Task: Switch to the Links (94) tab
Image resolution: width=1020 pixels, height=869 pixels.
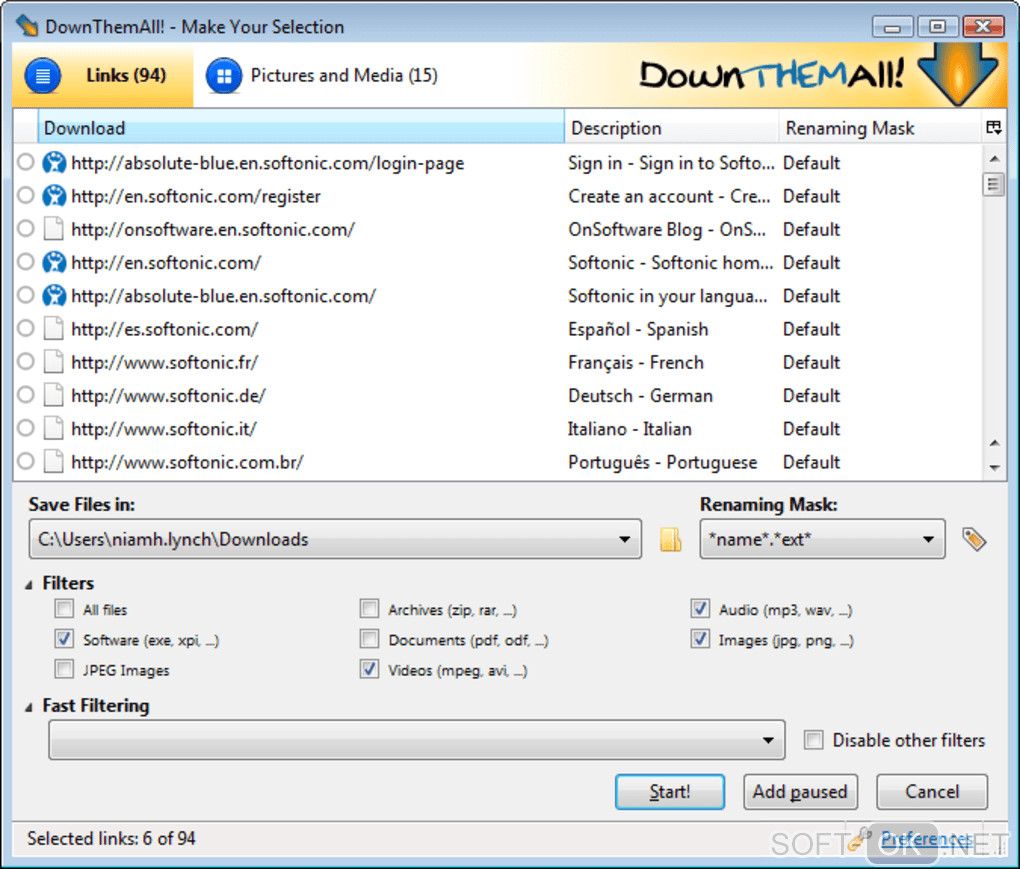Action: click(x=102, y=75)
